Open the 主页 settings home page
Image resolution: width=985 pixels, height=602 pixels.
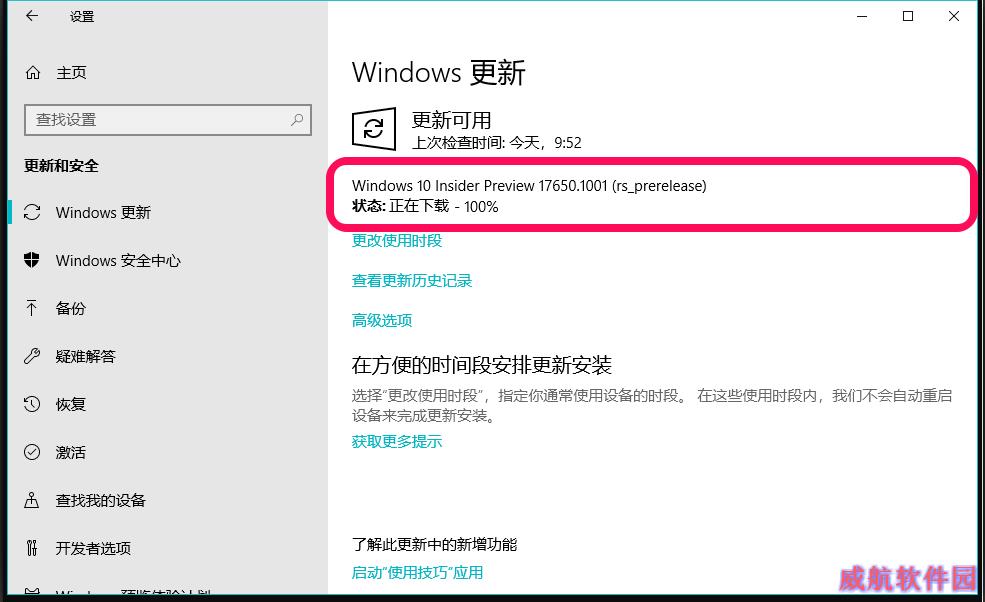pyautogui.click(x=70, y=73)
